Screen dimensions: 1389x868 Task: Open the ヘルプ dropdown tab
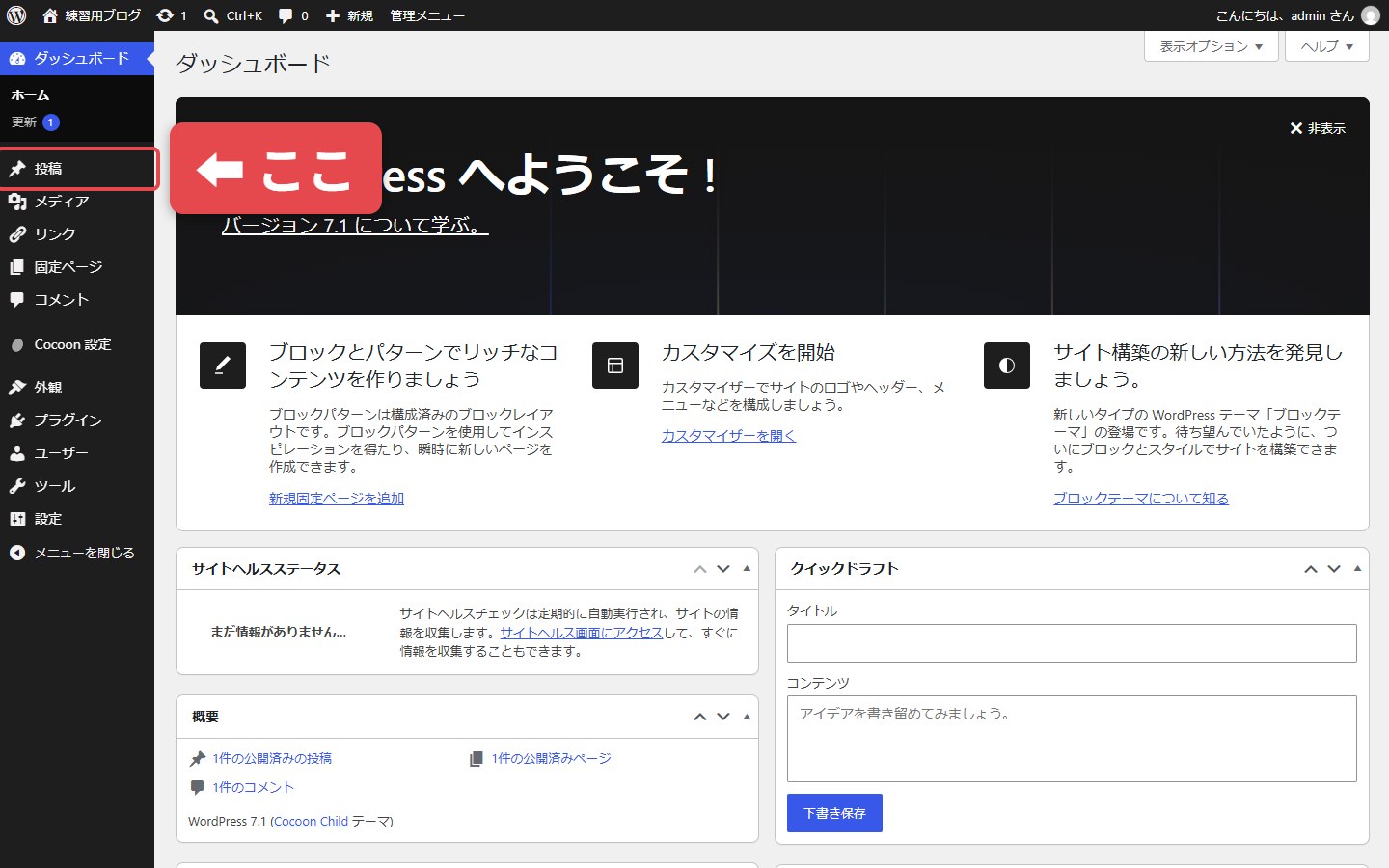(x=1327, y=46)
